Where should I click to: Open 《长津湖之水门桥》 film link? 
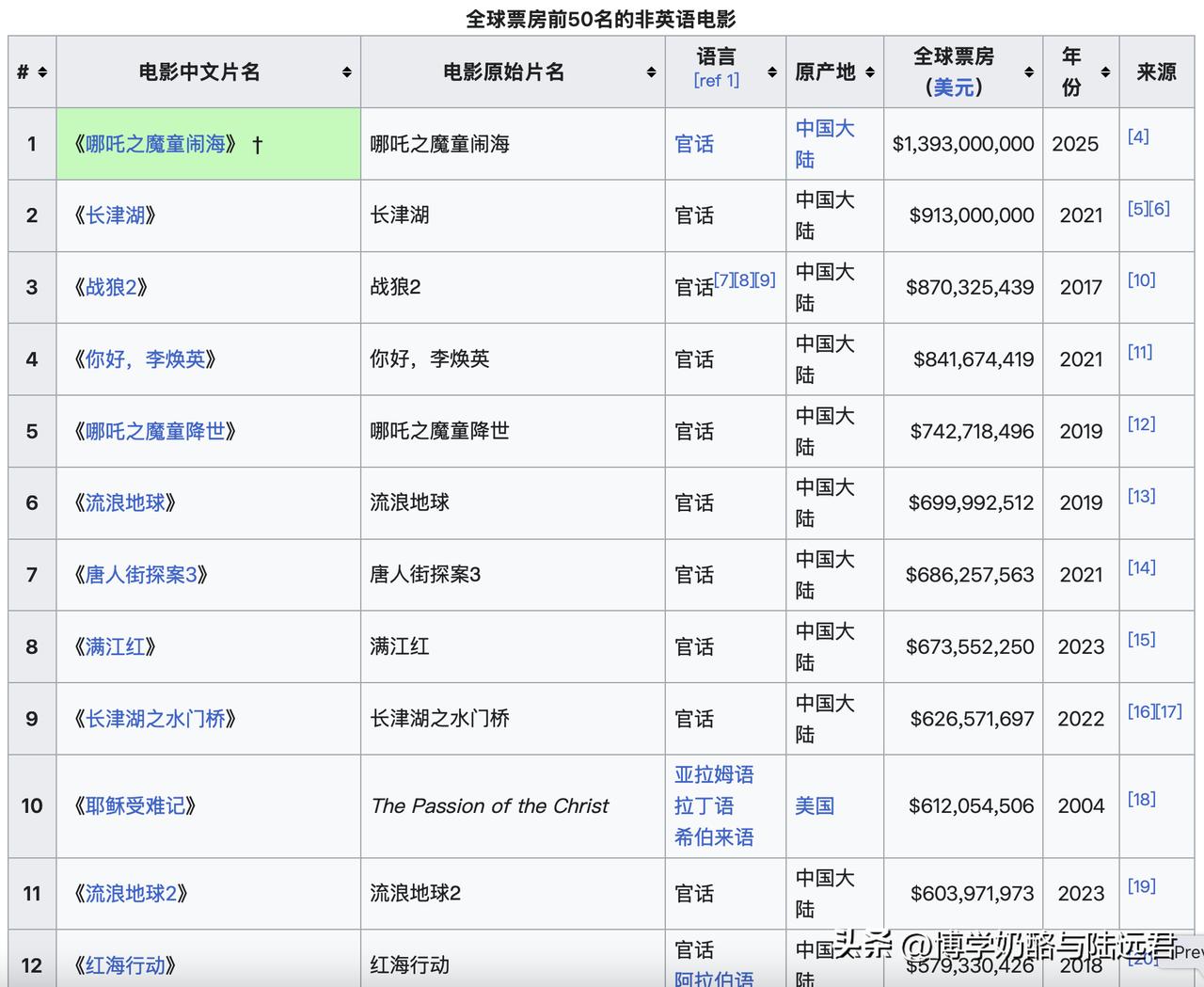[156, 719]
